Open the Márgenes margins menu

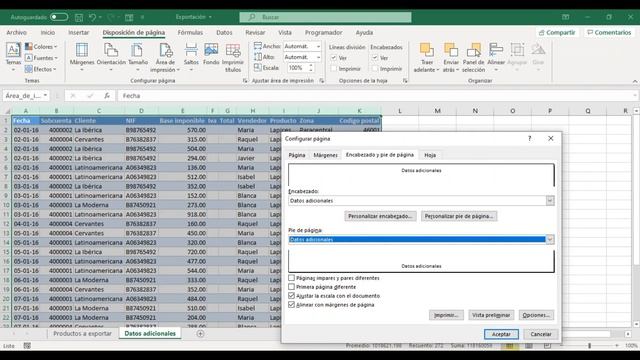(82, 57)
